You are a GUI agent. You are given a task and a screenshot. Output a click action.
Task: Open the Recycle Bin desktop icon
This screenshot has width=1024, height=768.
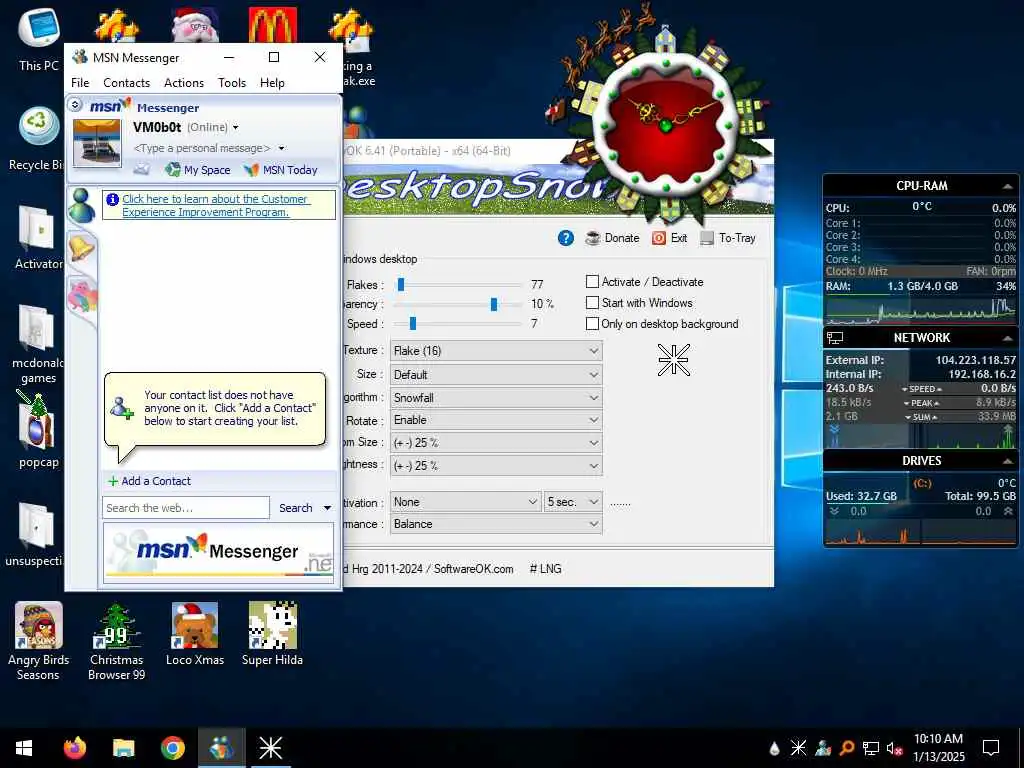37,139
